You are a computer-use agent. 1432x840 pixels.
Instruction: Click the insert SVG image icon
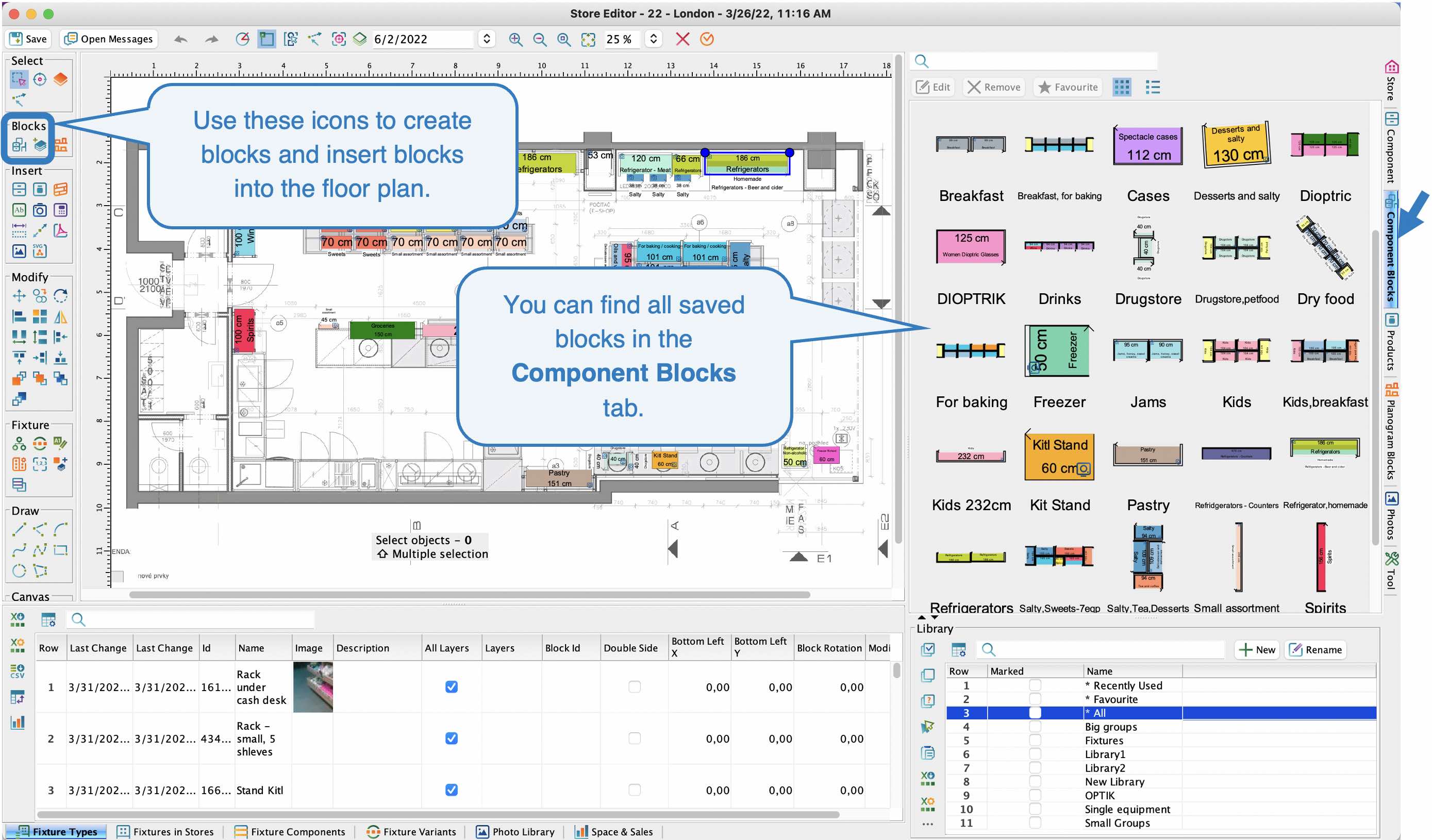point(40,251)
